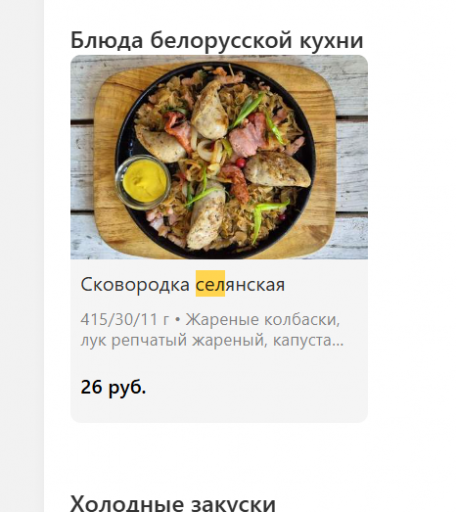Click the word белорусской in the heading
This screenshot has height=512, width=457.
(x=221, y=40)
